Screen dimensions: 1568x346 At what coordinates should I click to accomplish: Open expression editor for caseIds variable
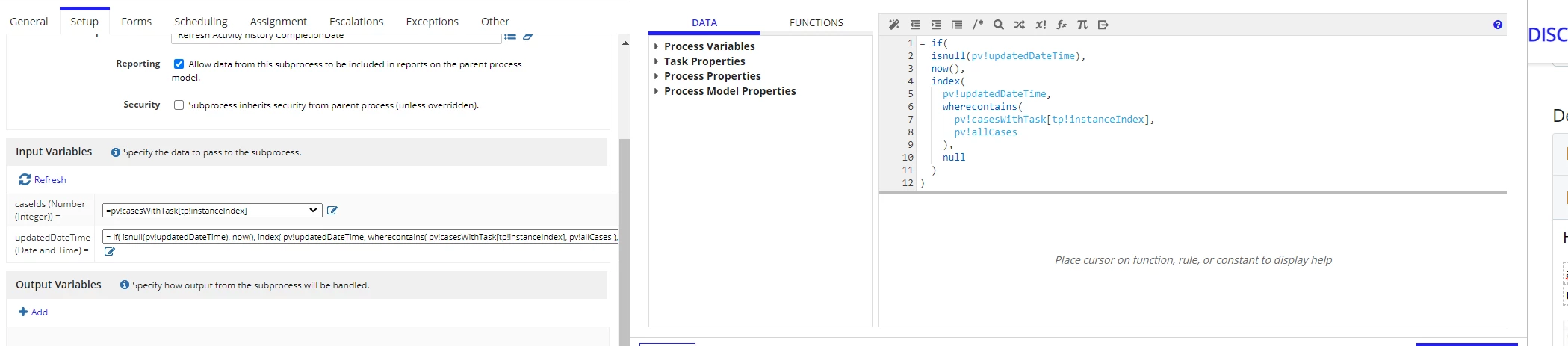[x=332, y=211]
